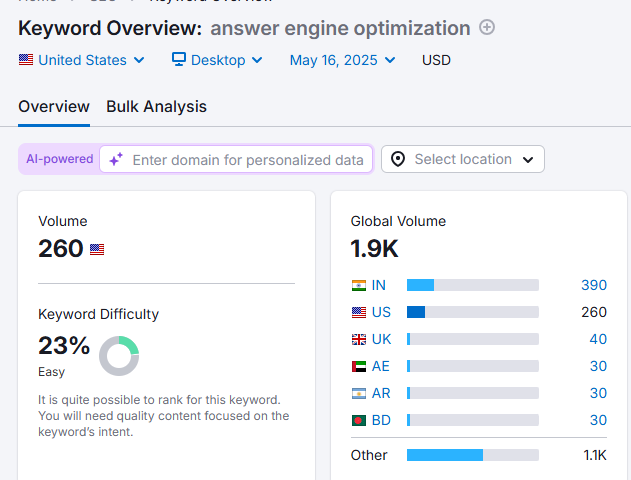This screenshot has height=480, width=631.
Task: Select the Overview tab
Action: (x=54, y=106)
